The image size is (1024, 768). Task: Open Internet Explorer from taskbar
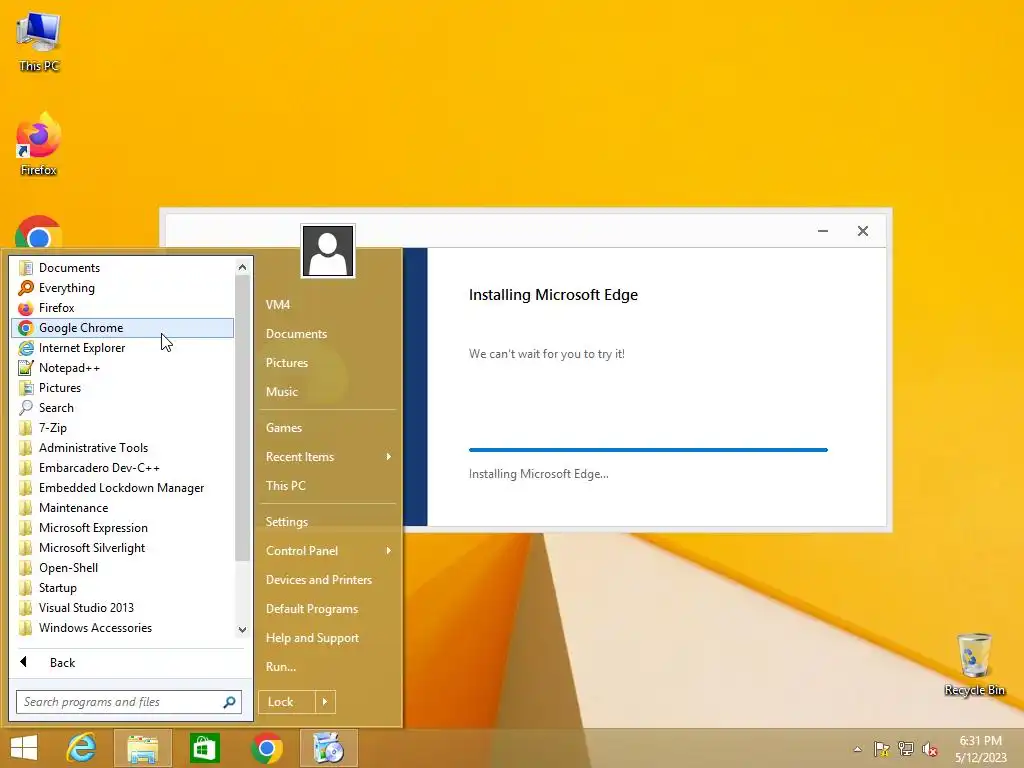[82, 748]
